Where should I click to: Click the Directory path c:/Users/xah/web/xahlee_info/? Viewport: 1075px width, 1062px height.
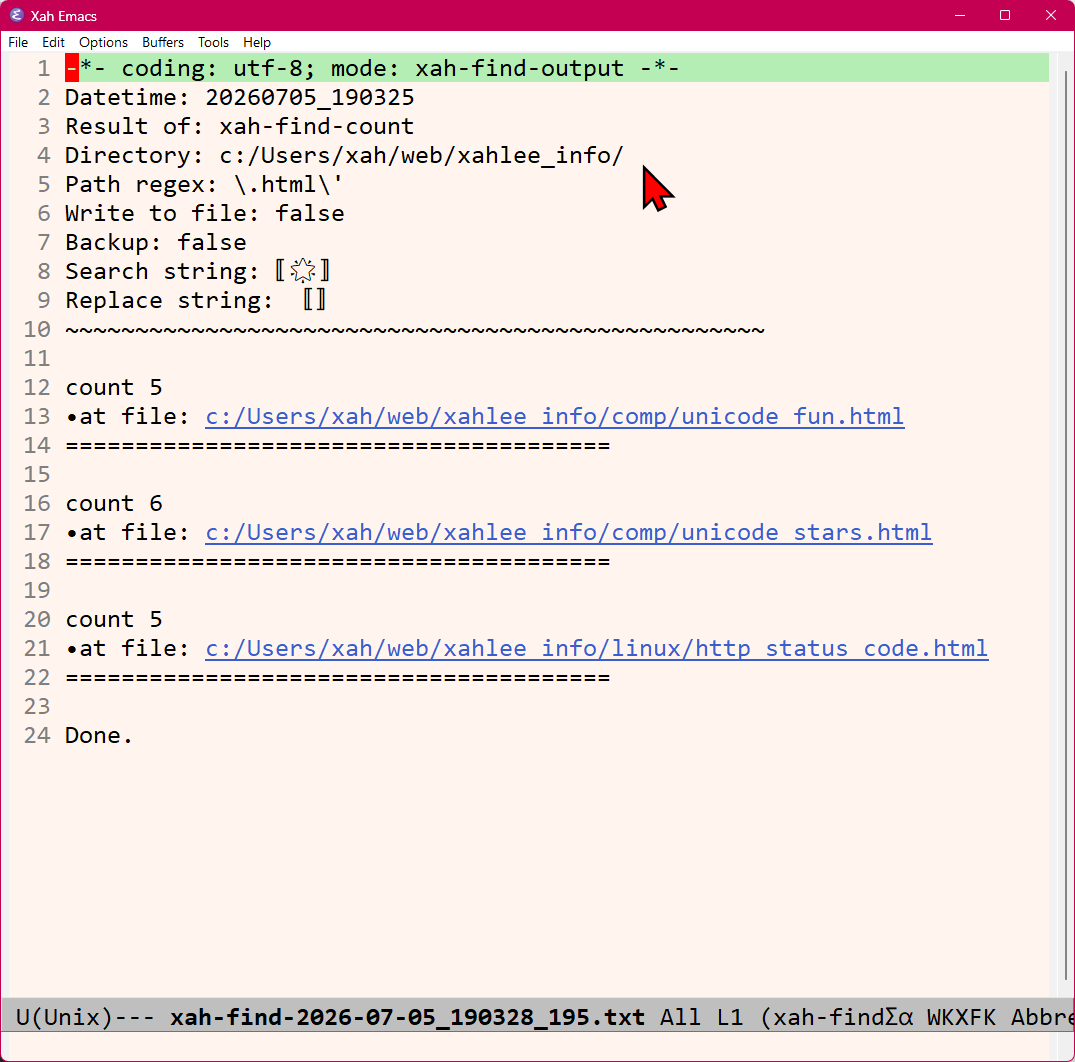pyautogui.click(x=421, y=156)
